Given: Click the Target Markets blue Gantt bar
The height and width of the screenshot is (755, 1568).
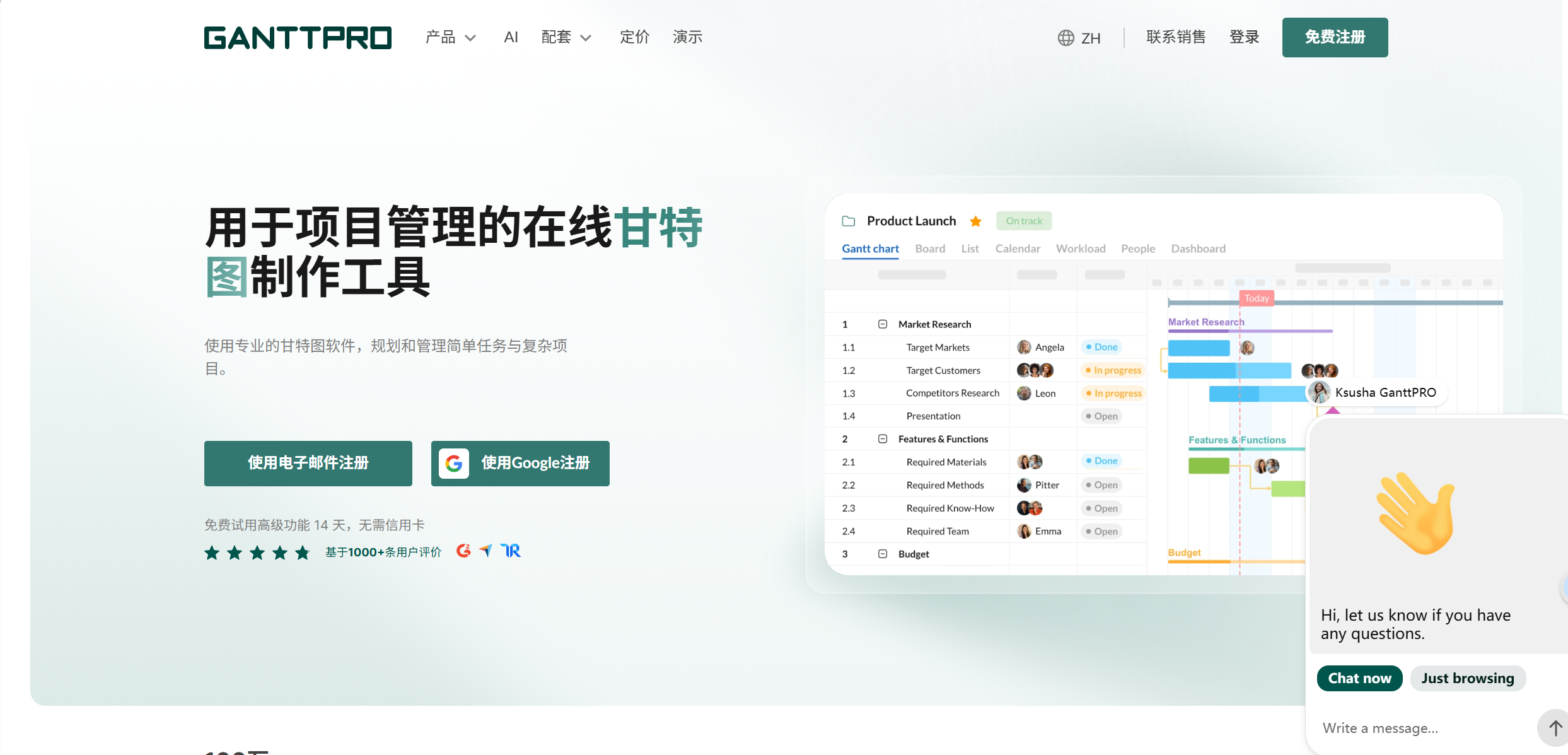Looking at the screenshot, I should coord(1199,348).
